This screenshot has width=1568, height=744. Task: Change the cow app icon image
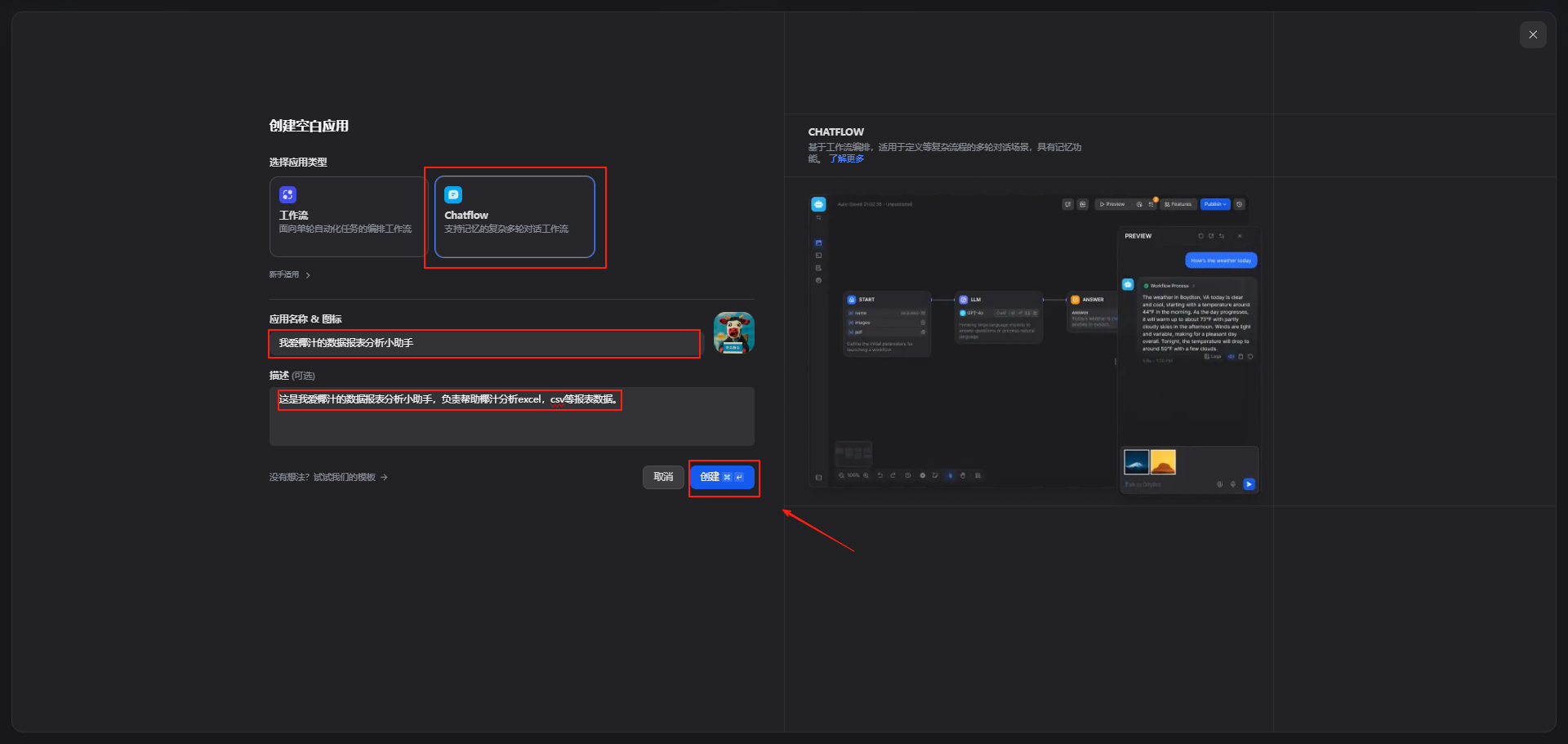pos(733,332)
